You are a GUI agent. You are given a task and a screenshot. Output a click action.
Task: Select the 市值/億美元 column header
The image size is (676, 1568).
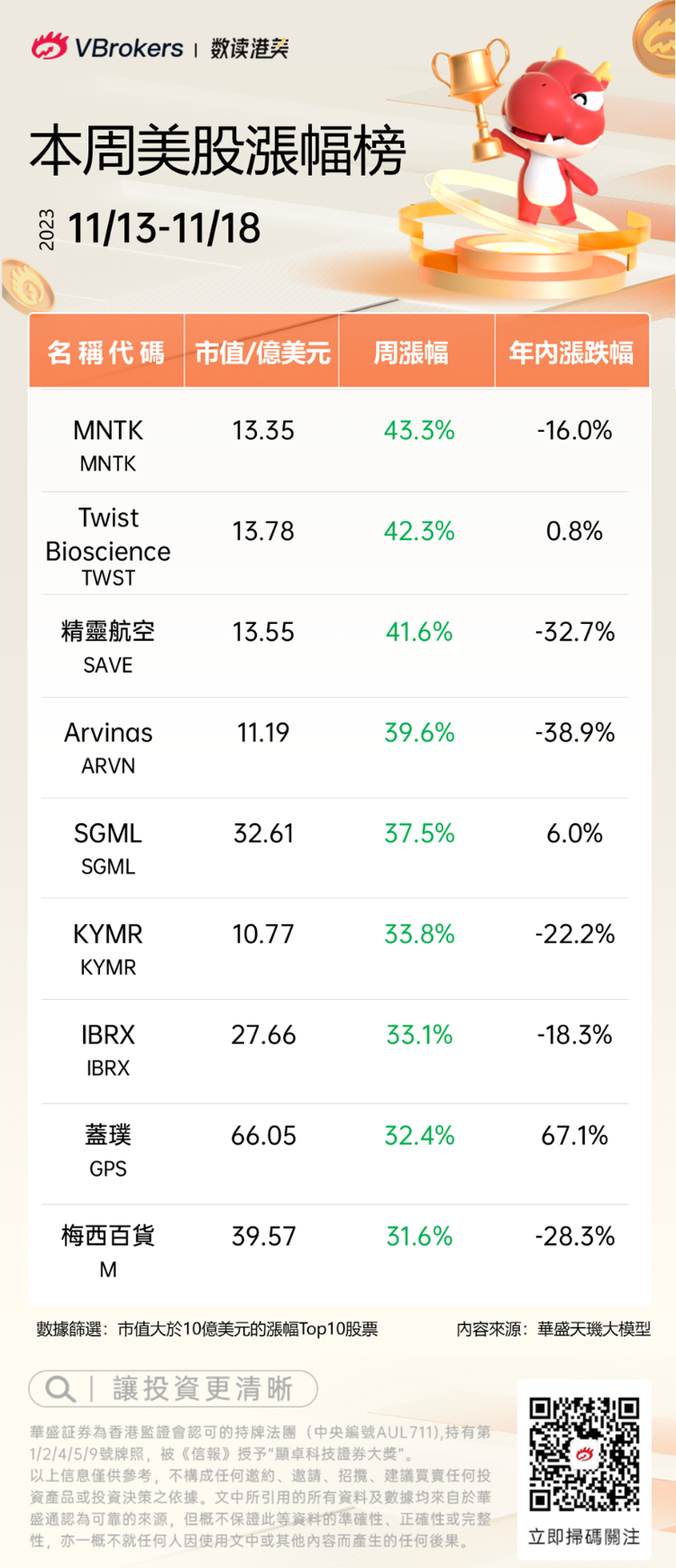[262, 353]
